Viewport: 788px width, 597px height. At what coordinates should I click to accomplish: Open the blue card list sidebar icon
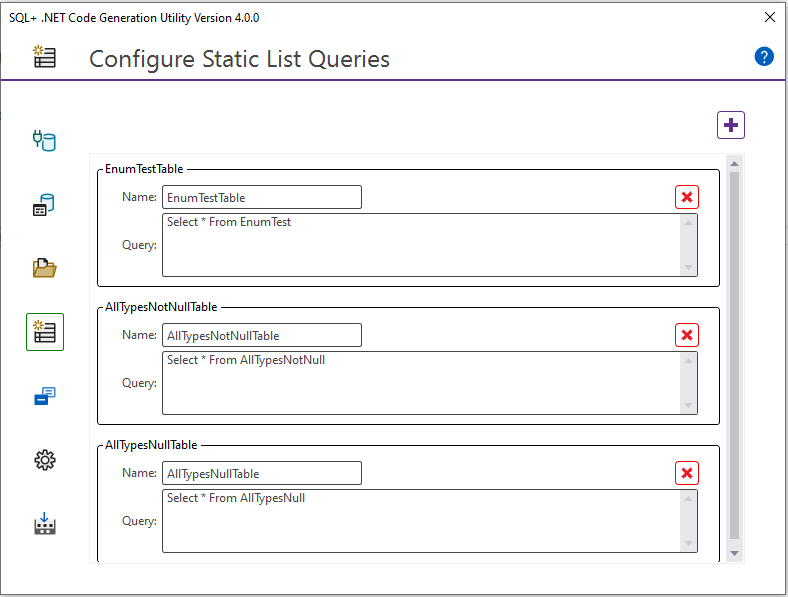click(44, 397)
